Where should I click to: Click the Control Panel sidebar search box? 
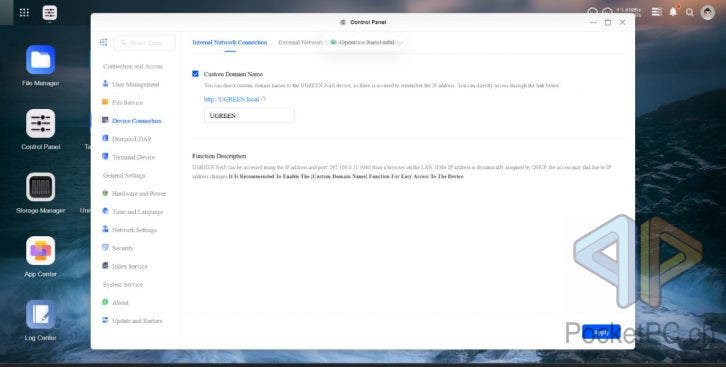pyautogui.click(x=145, y=43)
